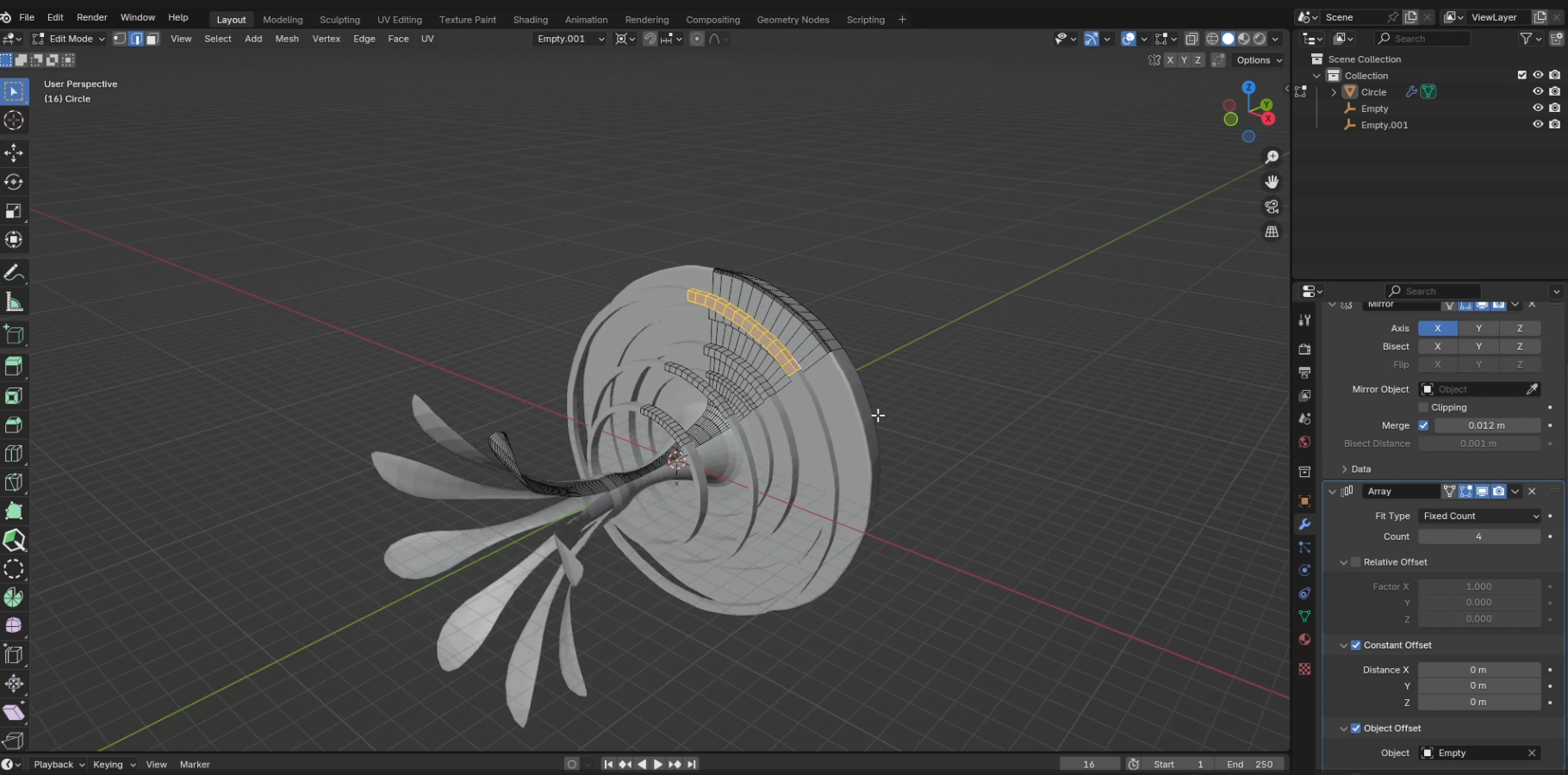Collapse the Constant Offset section
1568x775 pixels.
point(1343,645)
